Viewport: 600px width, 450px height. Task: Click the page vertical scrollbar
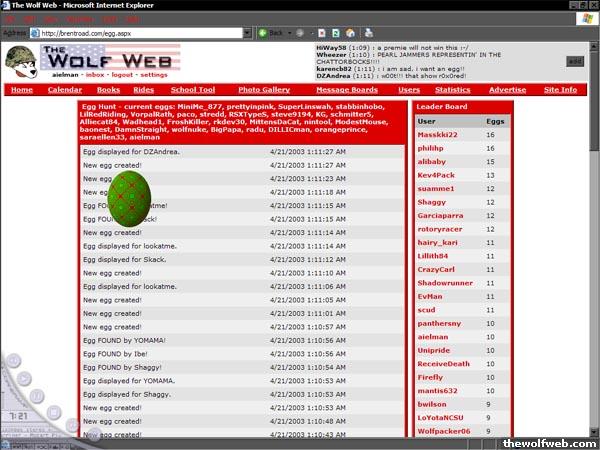click(x=594, y=250)
